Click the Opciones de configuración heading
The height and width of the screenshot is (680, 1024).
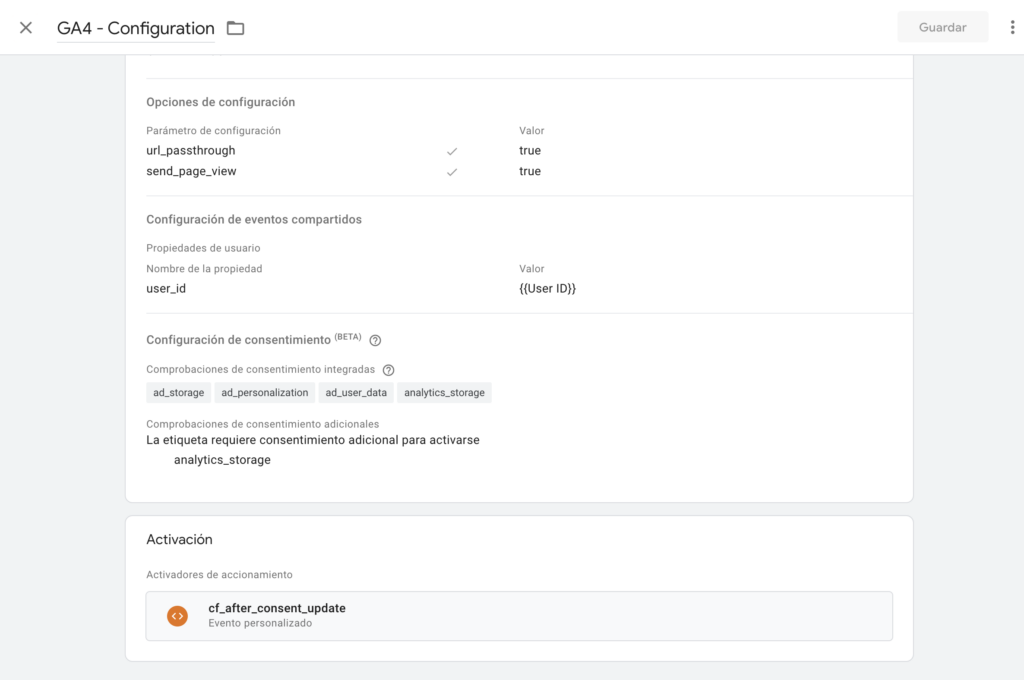coord(221,102)
